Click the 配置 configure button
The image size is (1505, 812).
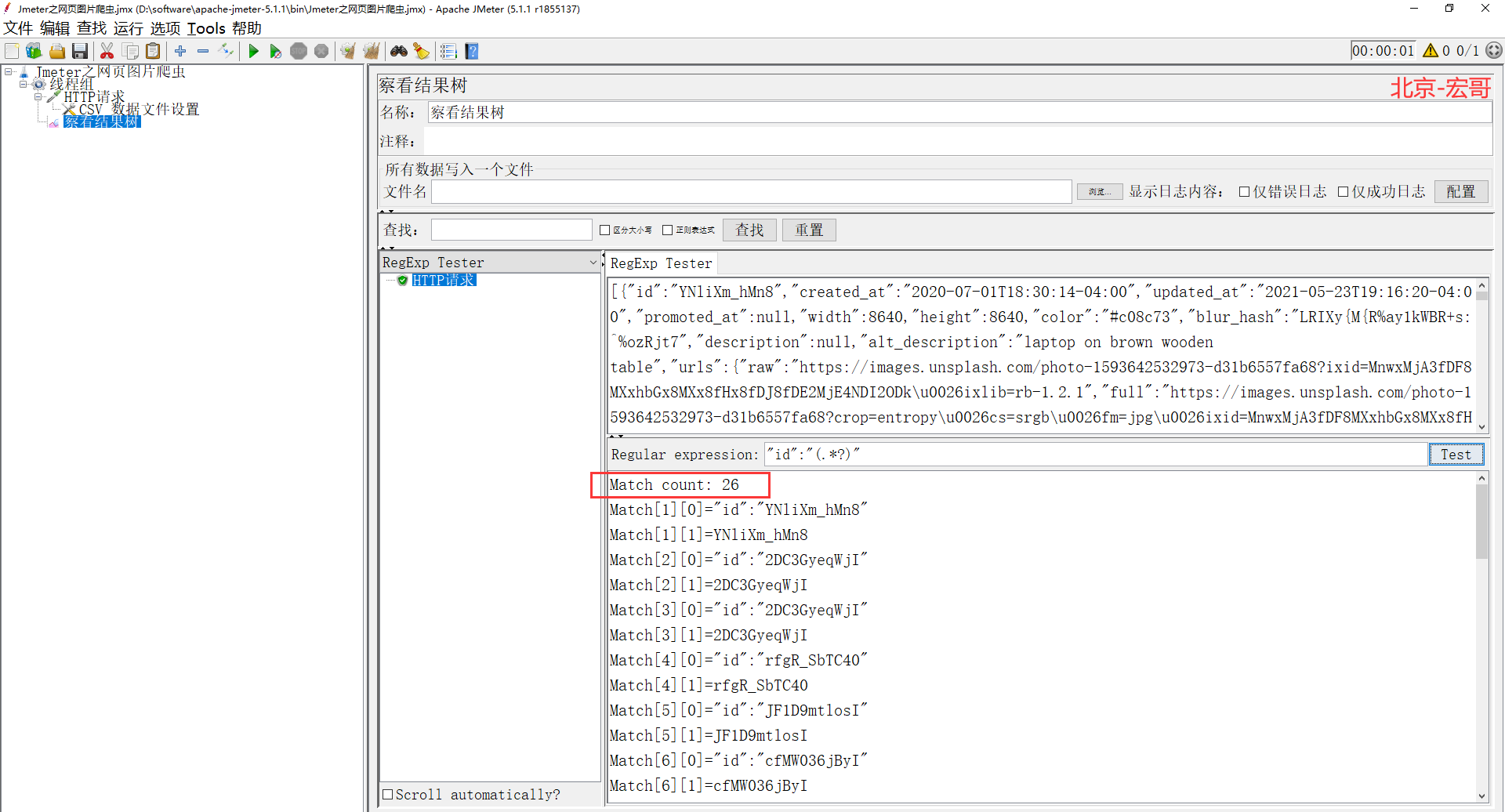pyautogui.click(x=1461, y=191)
